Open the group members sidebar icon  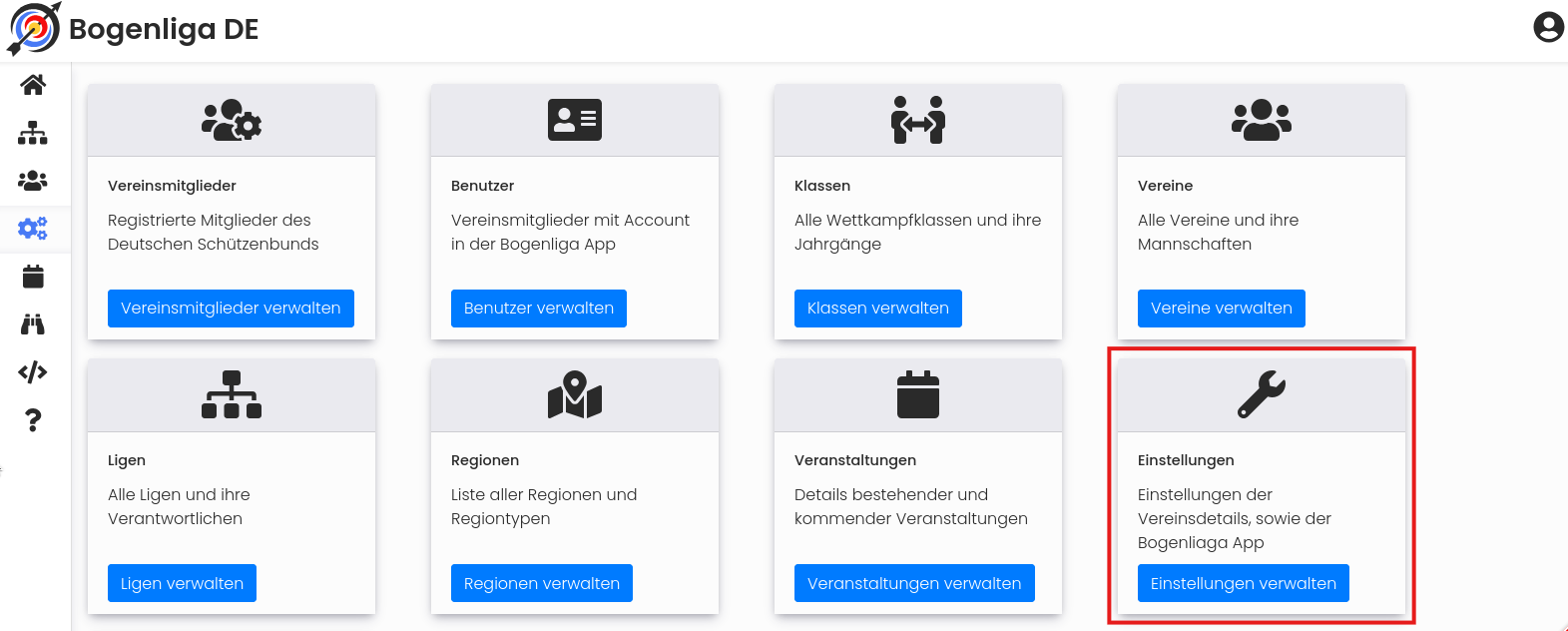33,181
